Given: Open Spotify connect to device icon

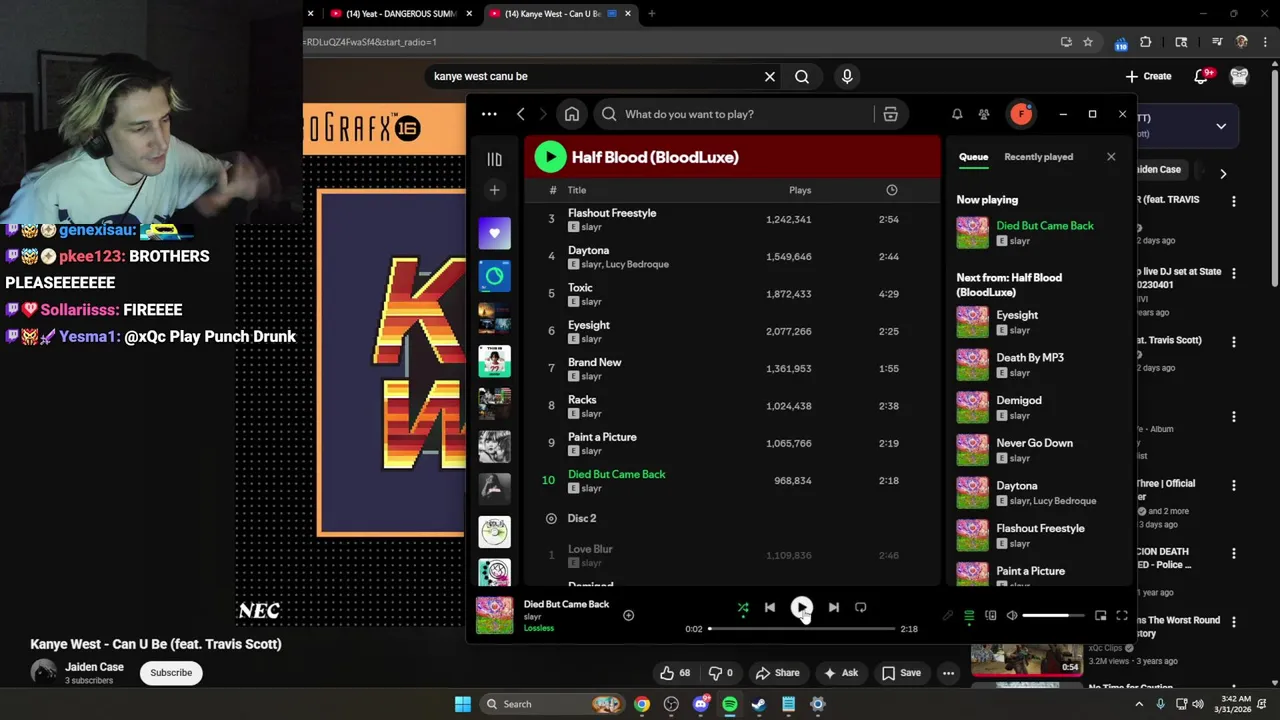Looking at the screenshot, I should 991,616.
